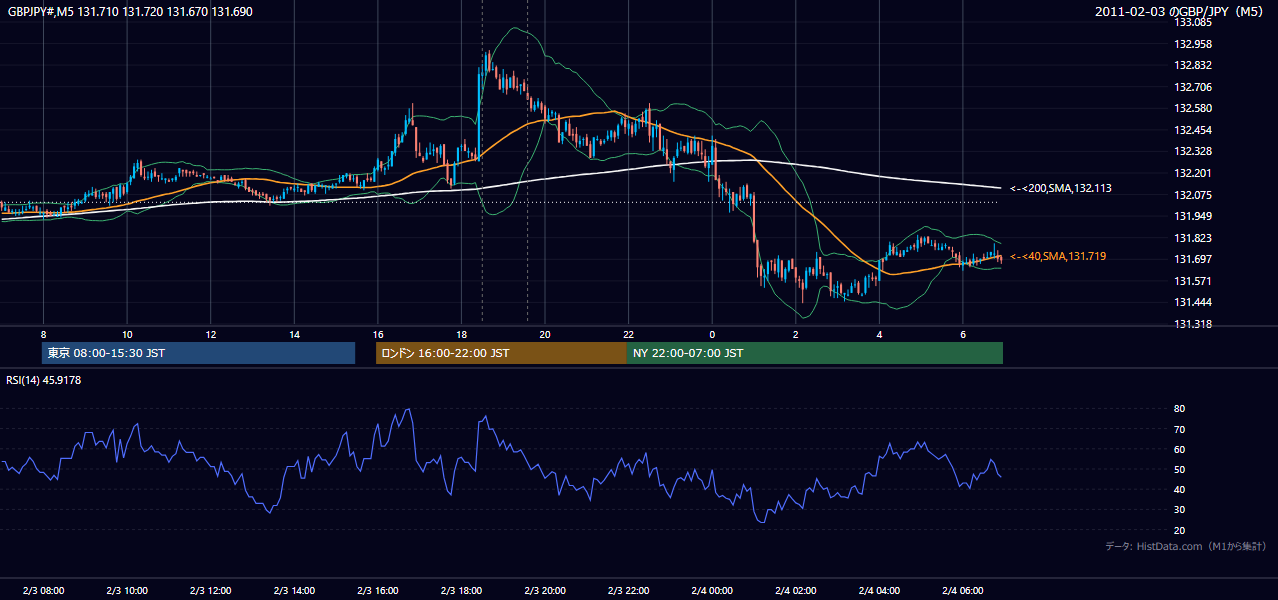Click the 131.823 price axis label
Image resolution: width=1278 pixels, height=600 pixels.
[x=1193, y=238]
